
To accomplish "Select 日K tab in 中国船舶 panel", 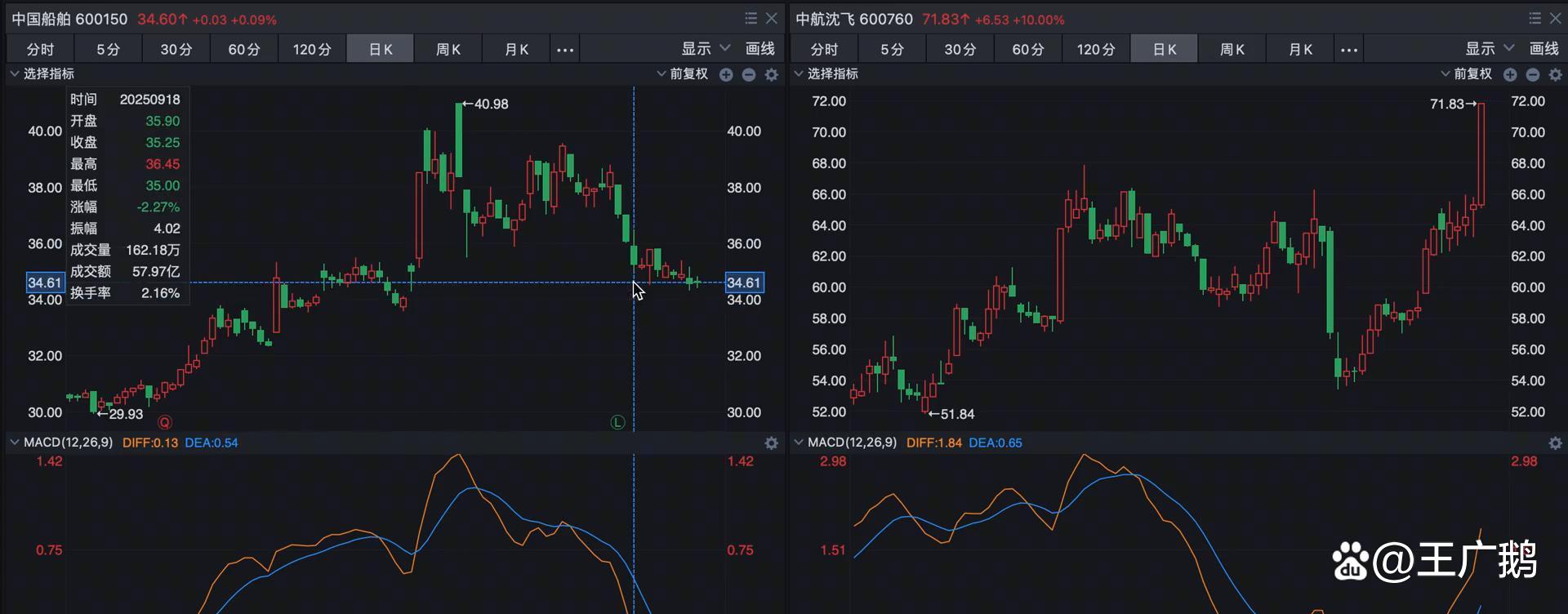I will [381, 49].
